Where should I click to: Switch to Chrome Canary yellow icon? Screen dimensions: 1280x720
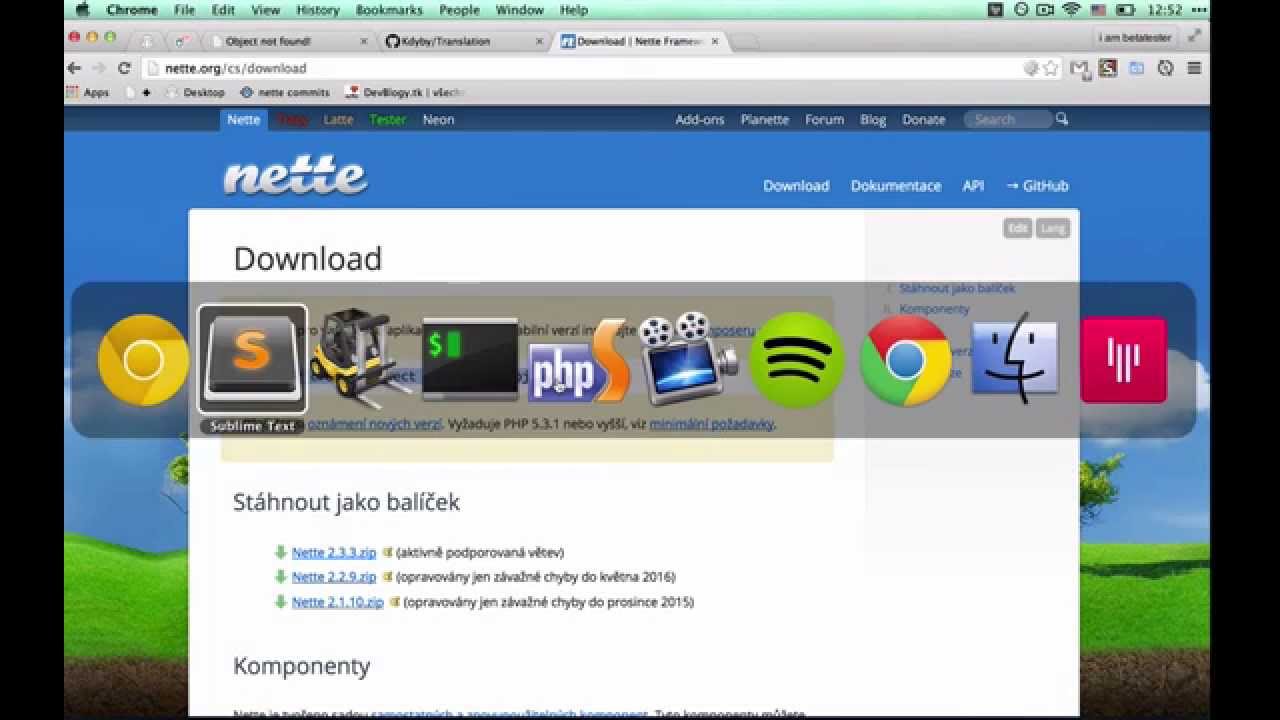click(143, 360)
